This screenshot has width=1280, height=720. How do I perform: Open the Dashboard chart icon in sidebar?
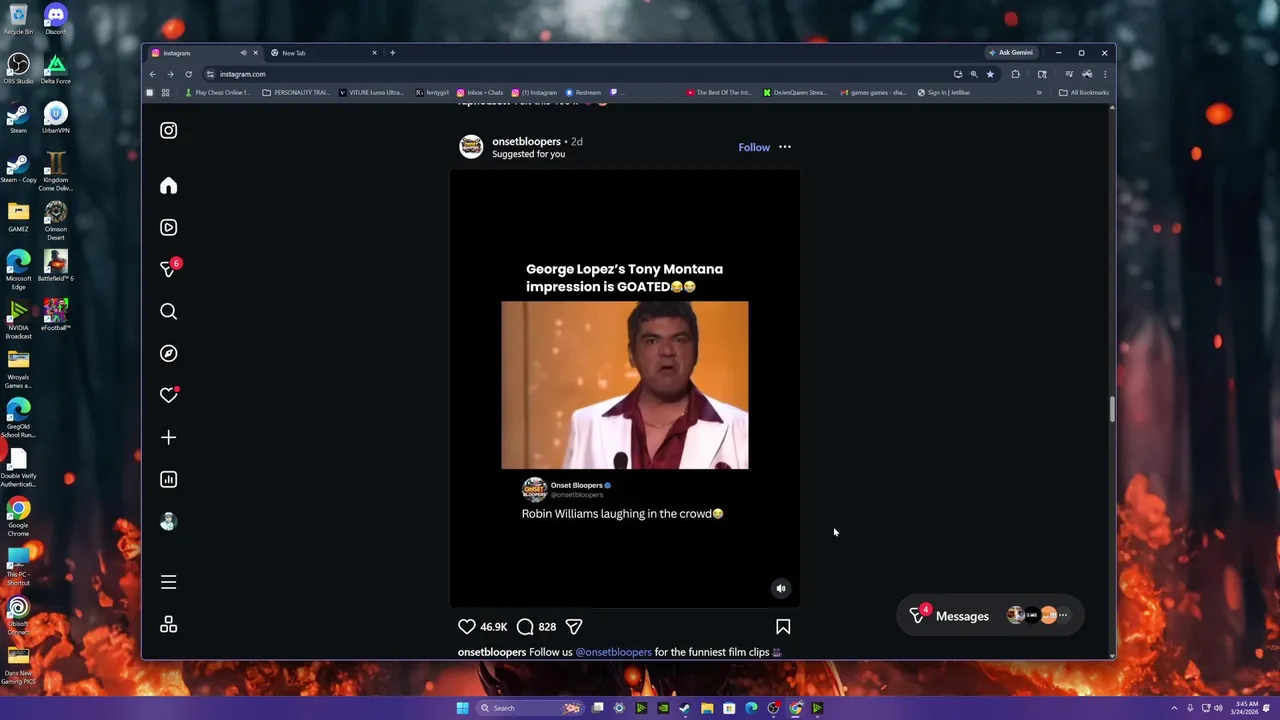[168, 479]
